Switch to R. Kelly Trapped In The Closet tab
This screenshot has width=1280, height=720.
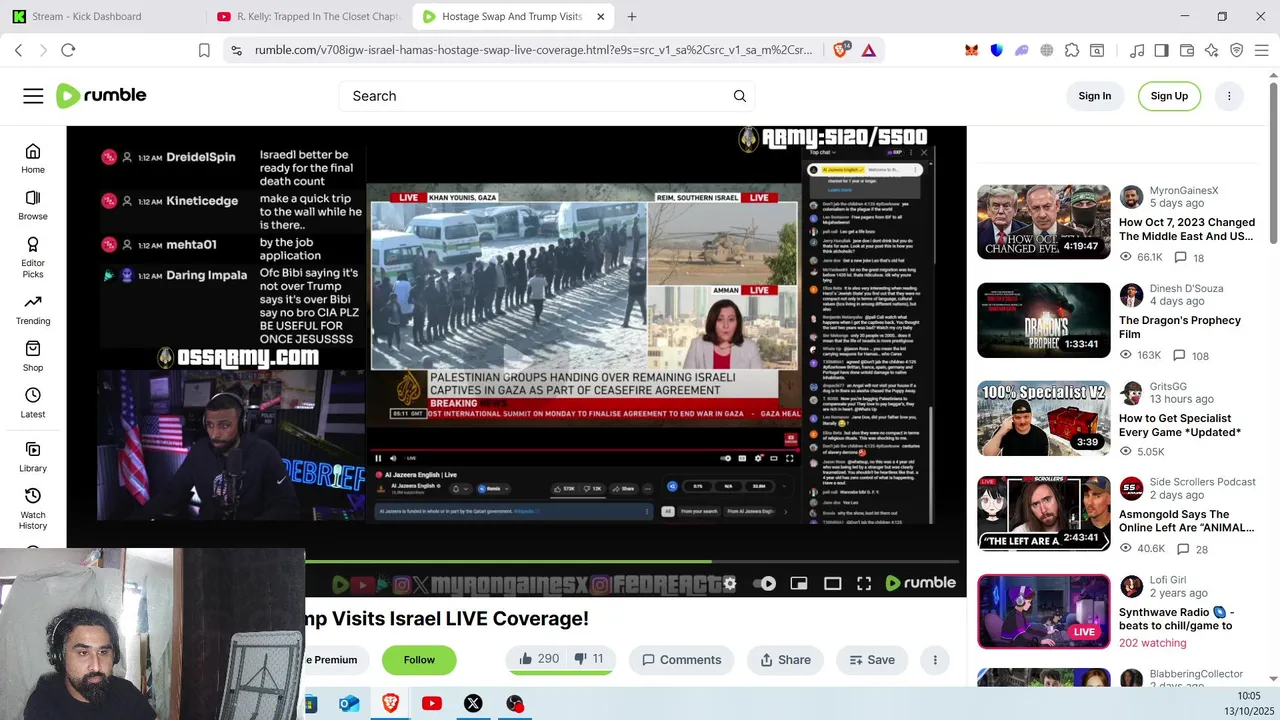[x=308, y=16]
